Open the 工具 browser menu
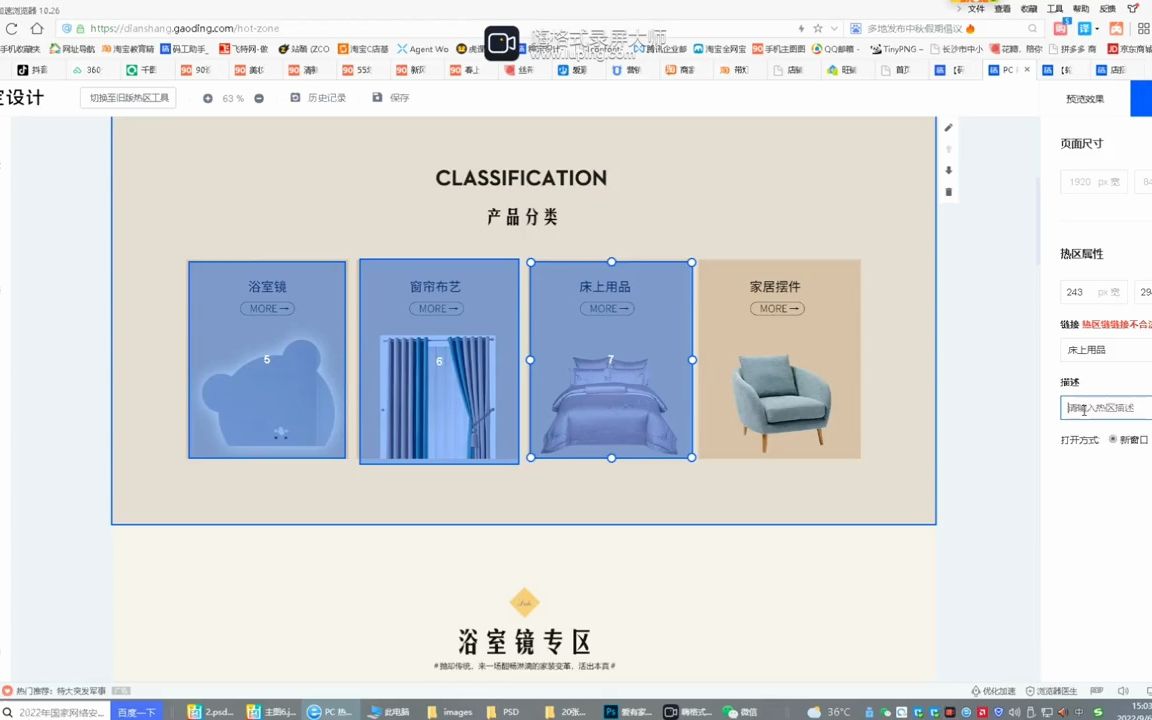 (1056, 8)
